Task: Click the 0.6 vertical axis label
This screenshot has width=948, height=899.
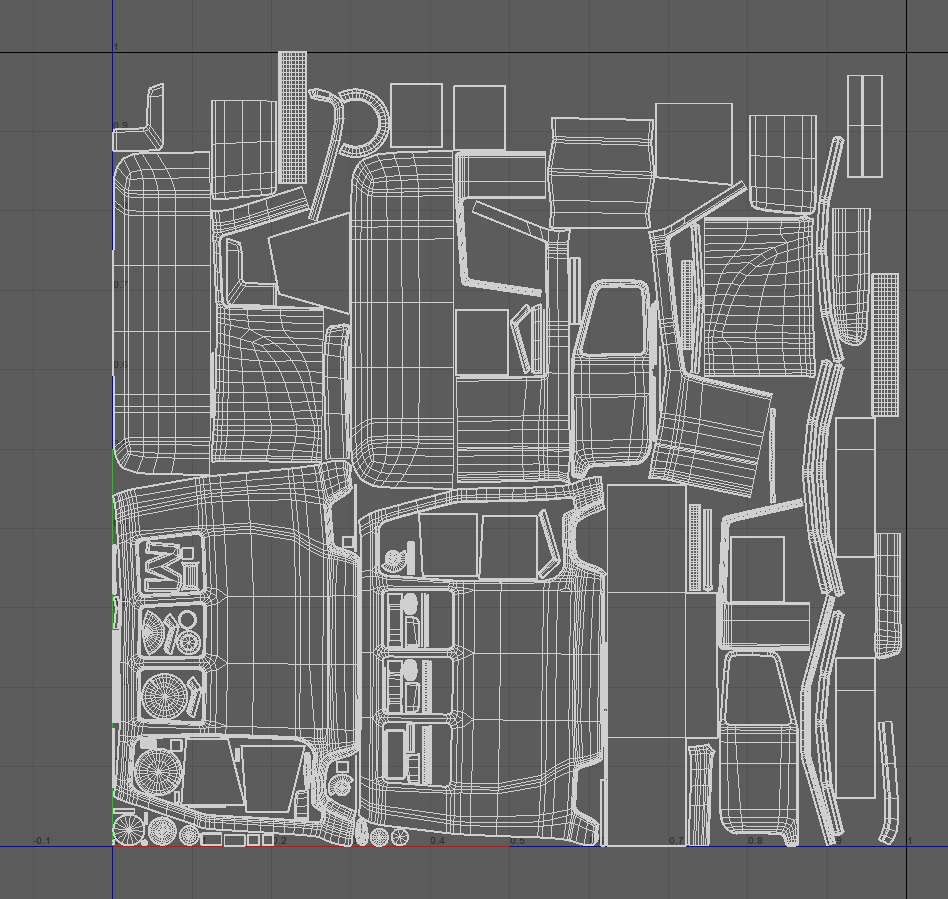Action: [x=120, y=365]
